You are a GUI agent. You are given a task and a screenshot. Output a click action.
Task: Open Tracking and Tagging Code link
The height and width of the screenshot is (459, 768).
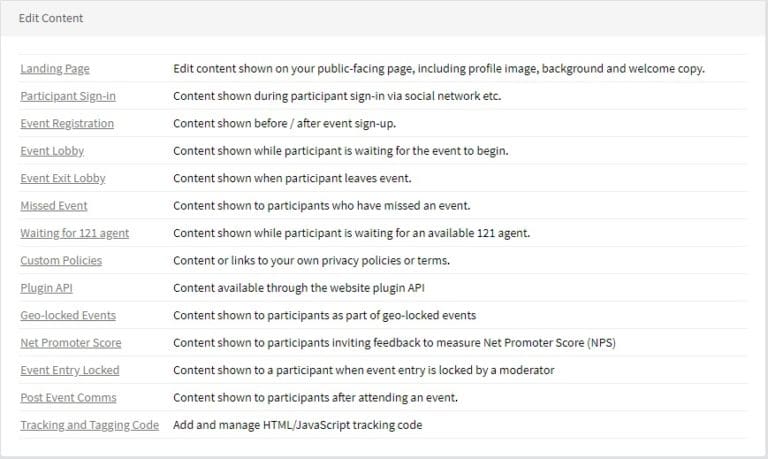point(90,425)
